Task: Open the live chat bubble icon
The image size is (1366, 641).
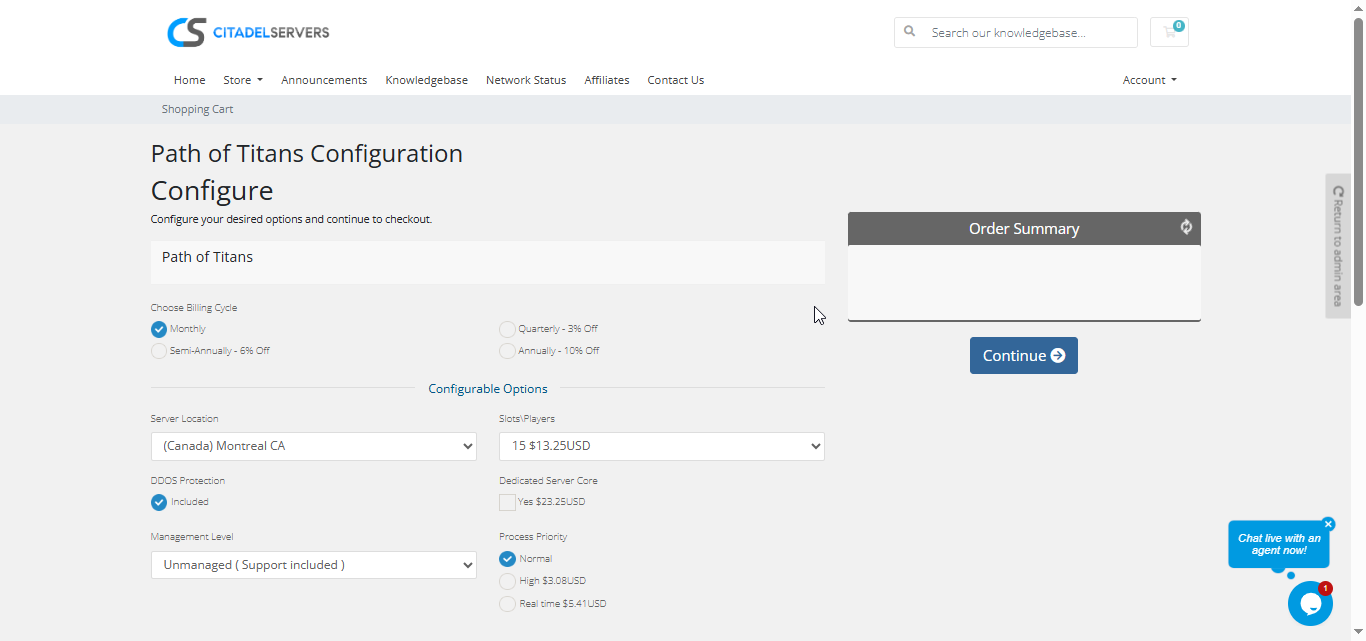Action: tap(1310, 603)
